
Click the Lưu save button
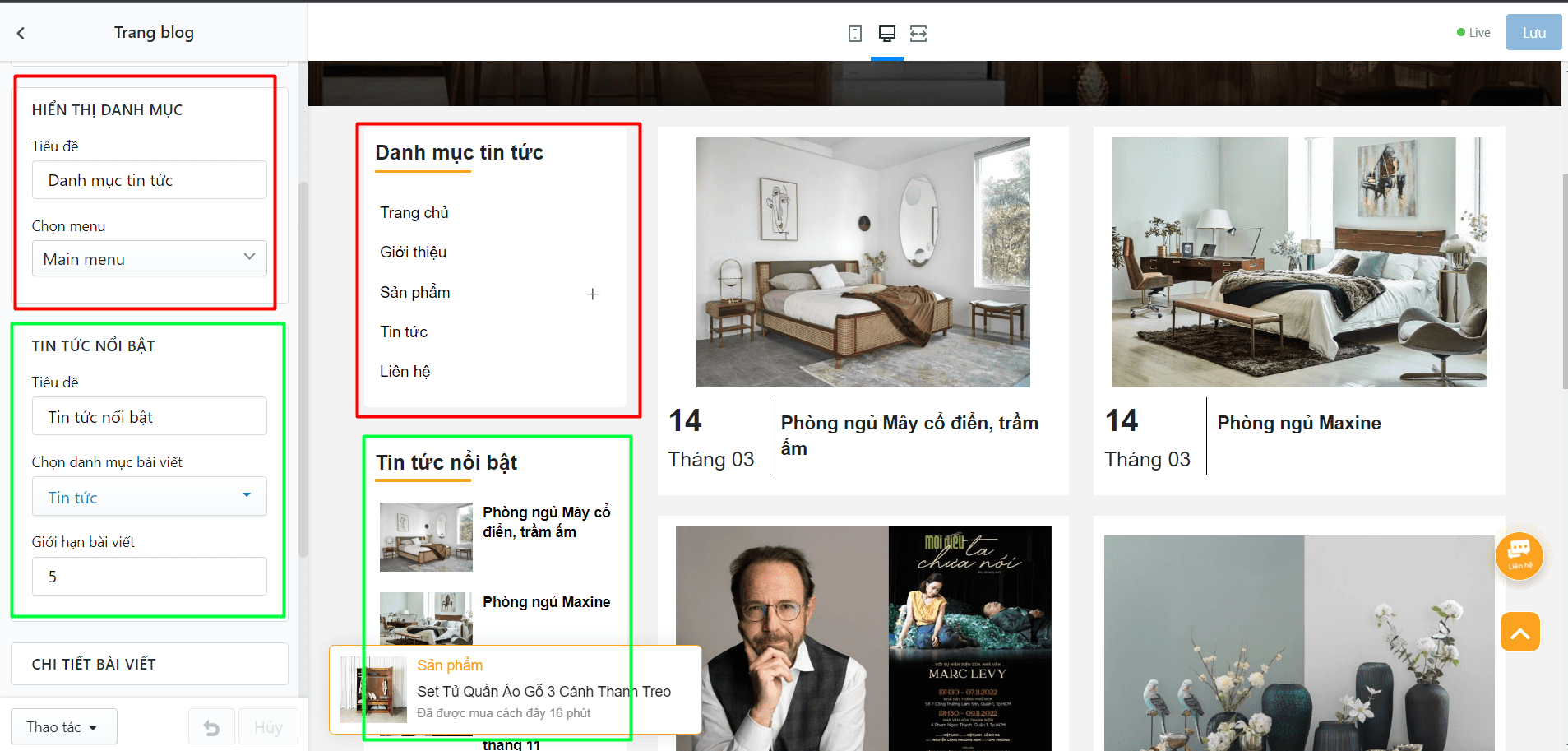click(x=1533, y=33)
